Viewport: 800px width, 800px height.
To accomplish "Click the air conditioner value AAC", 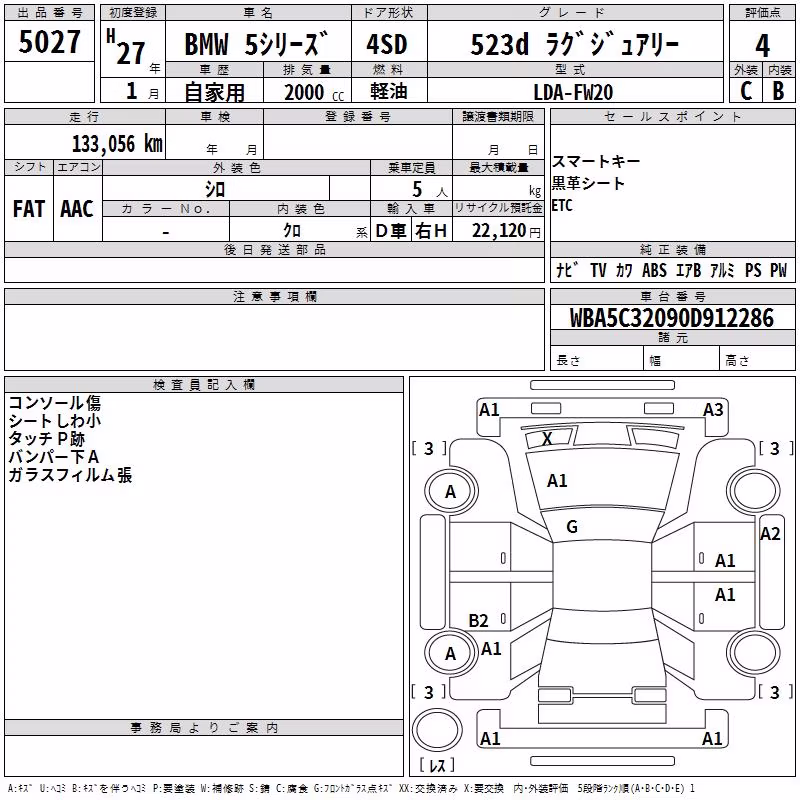I will coord(77,209).
